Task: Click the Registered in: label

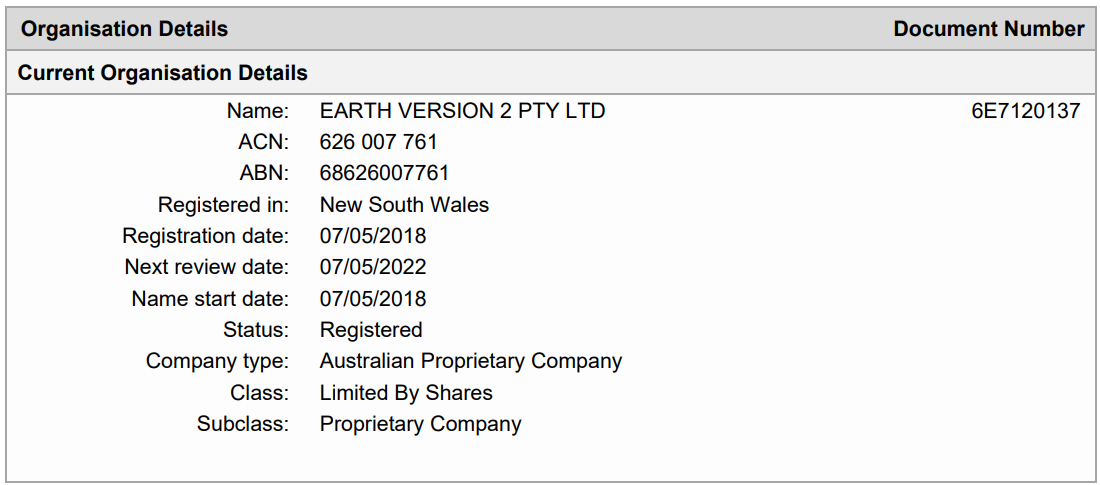Action: click(x=223, y=204)
